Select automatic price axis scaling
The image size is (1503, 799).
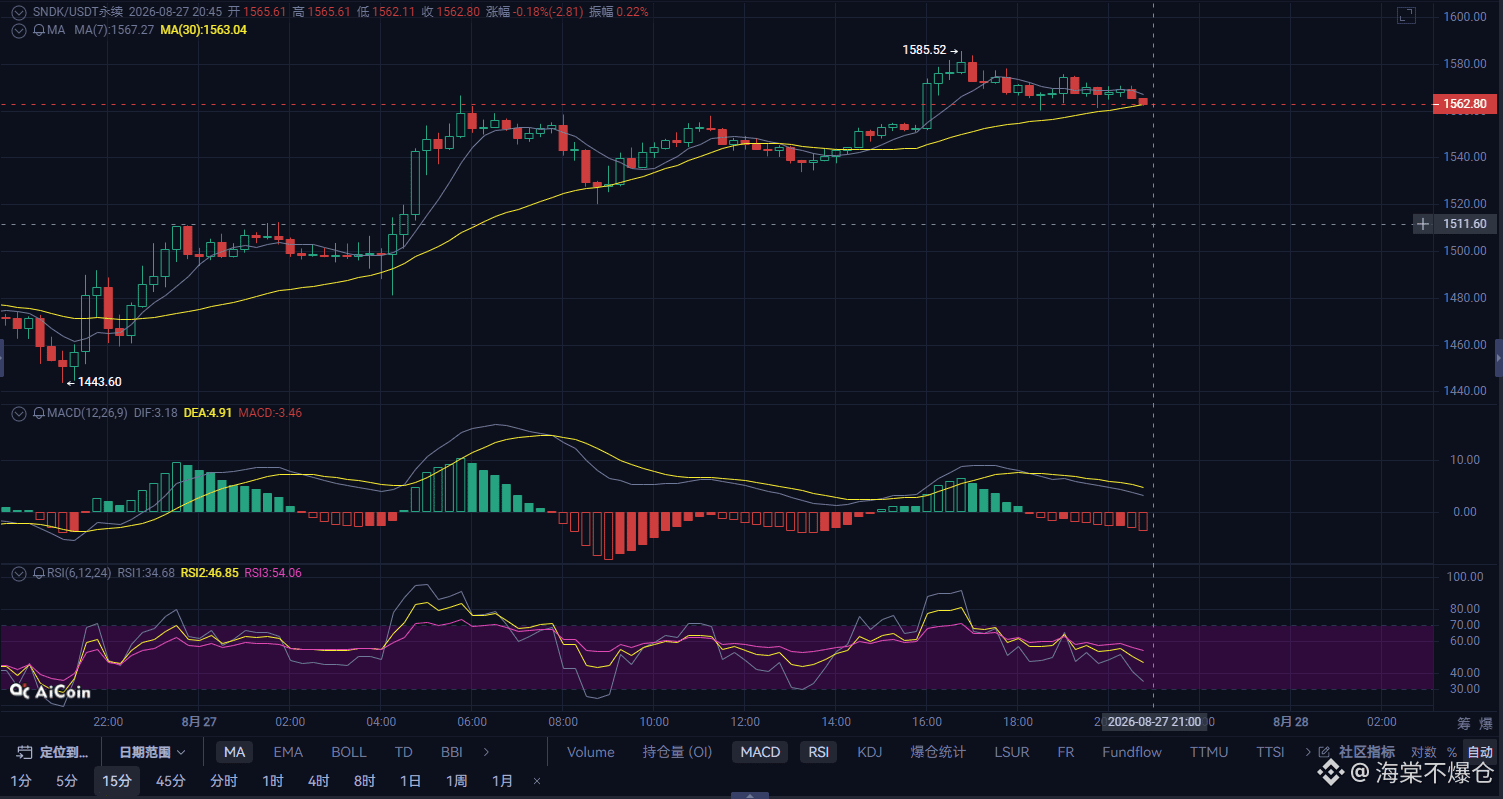point(1479,752)
